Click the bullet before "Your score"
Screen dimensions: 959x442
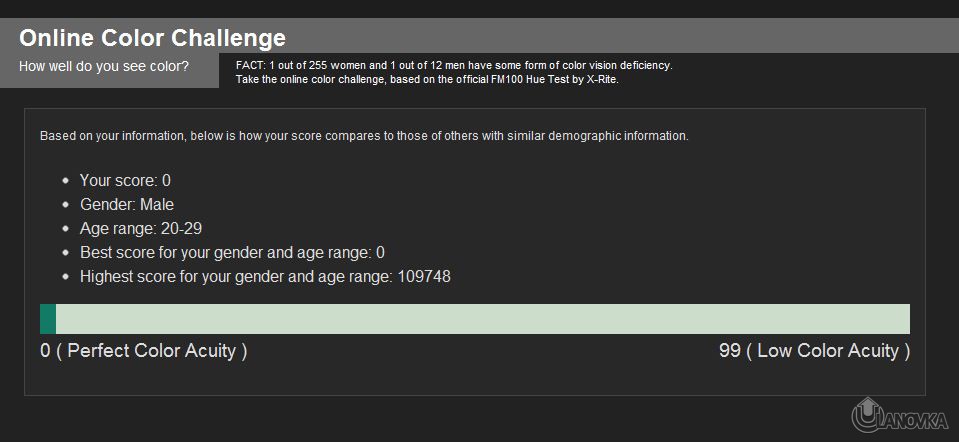66,181
